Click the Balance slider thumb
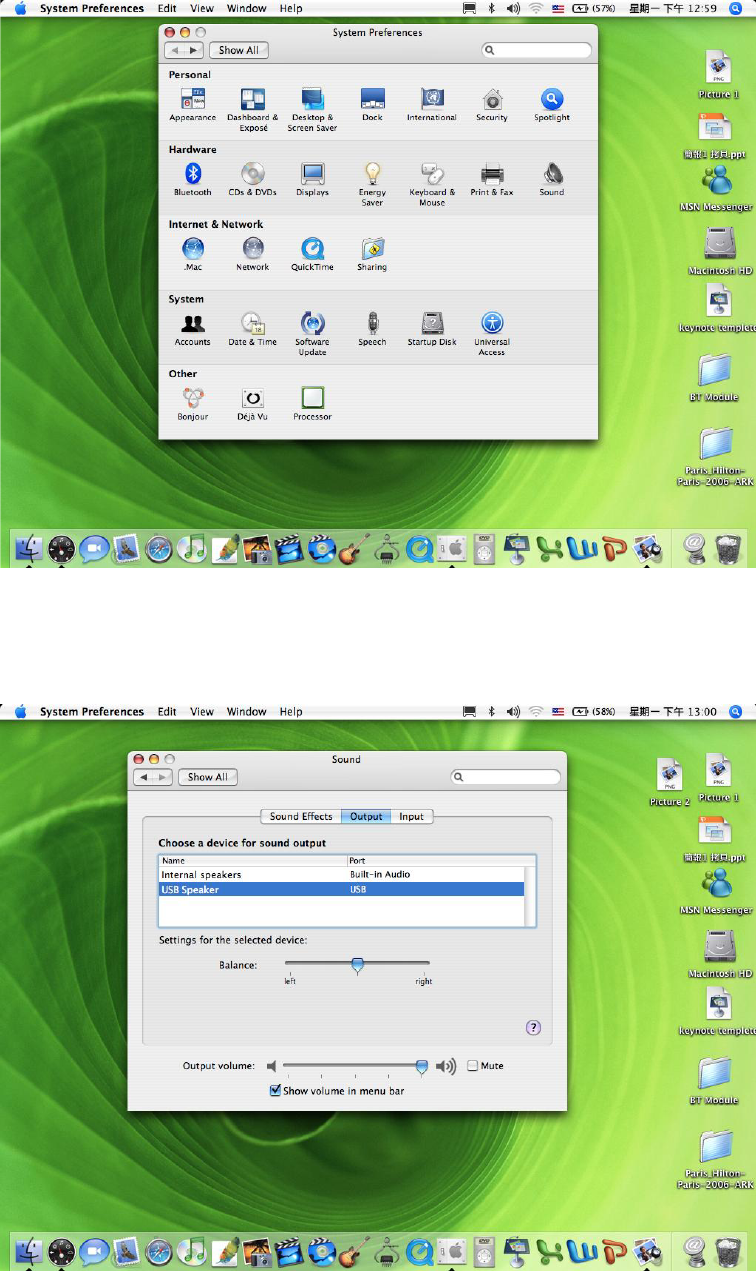This screenshot has height=1271, width=756. click(x=357, y=965)
